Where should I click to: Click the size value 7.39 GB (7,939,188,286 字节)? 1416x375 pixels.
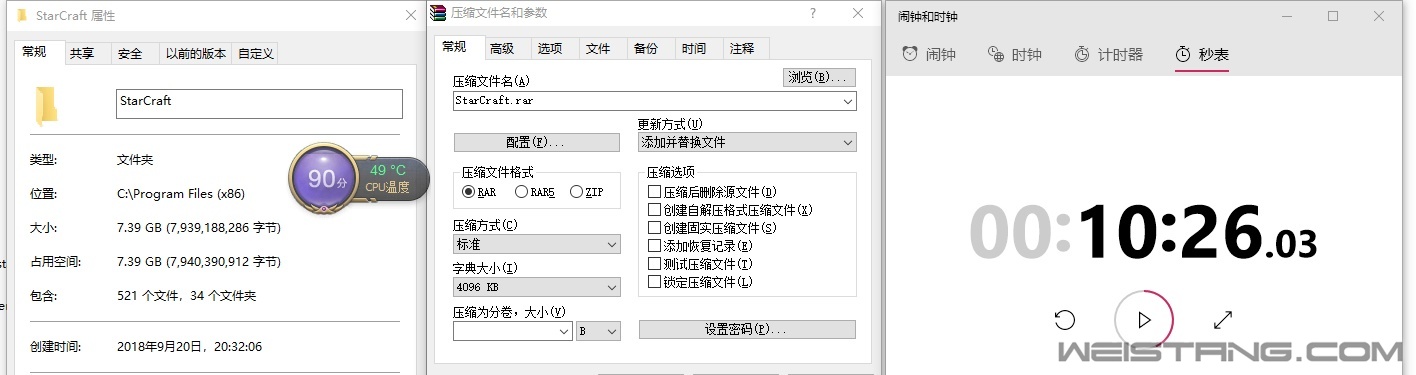click(199, 228)
